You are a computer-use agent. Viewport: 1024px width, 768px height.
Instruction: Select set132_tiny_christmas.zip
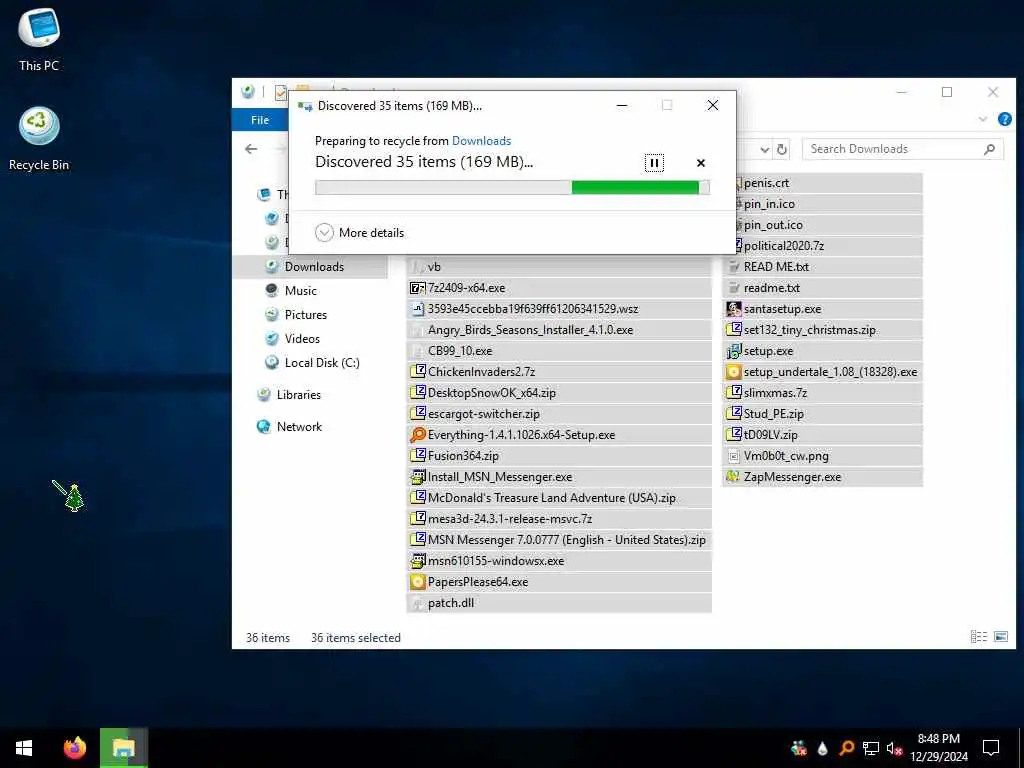click(x=823, y=330)
